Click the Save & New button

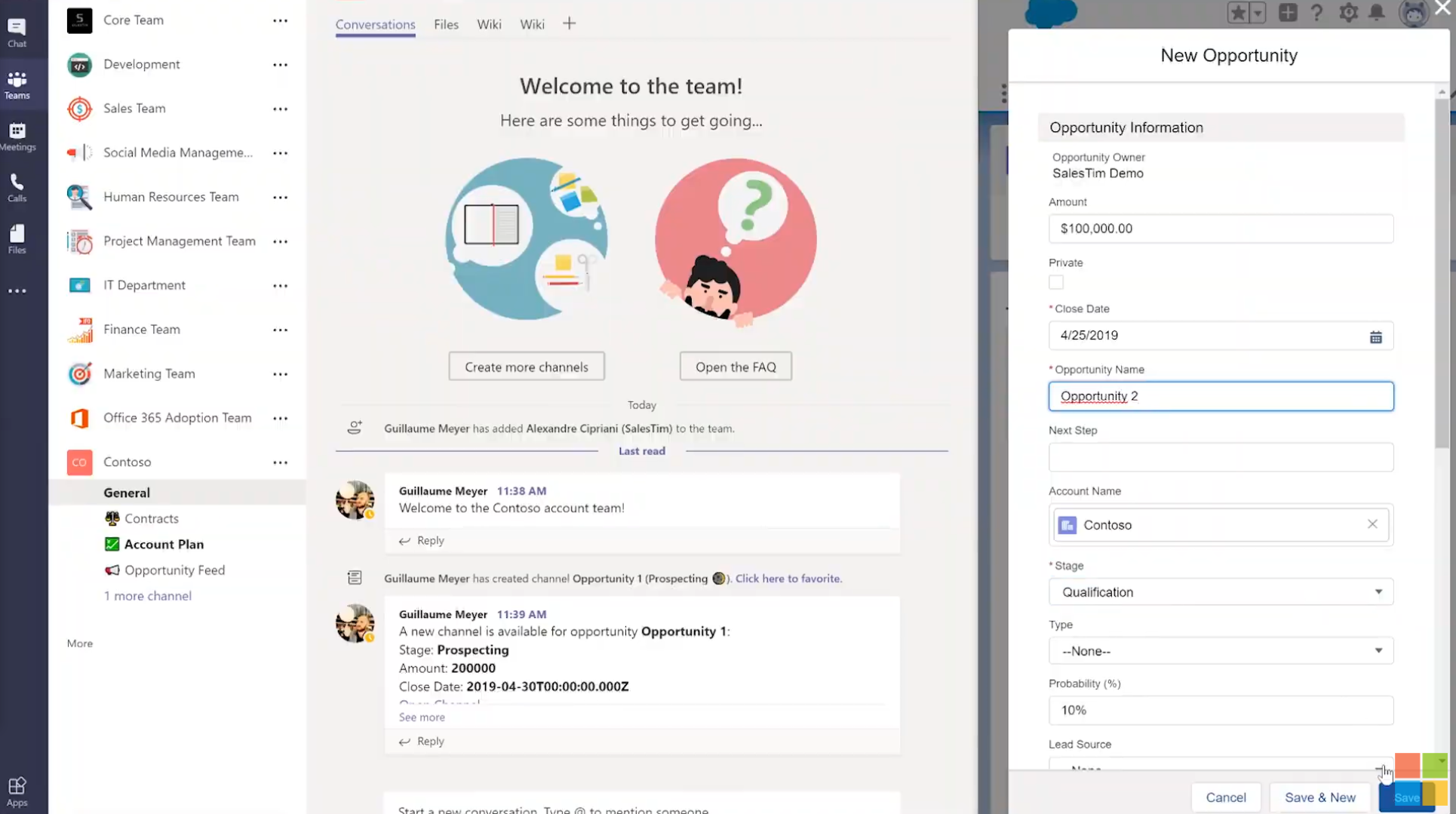coord(1320,797)
